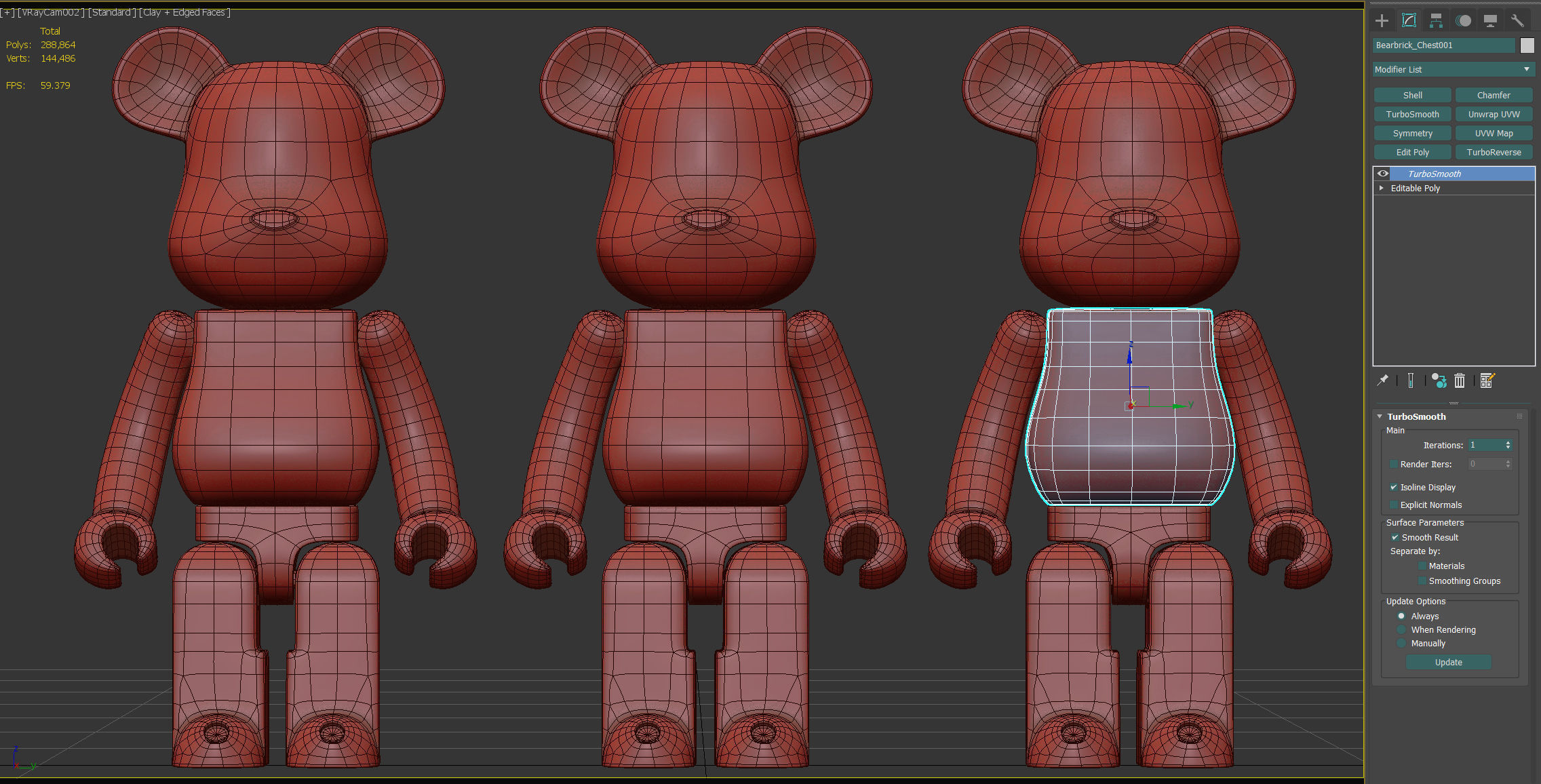Viewport: 1541px width, 784px height.
Task: Click the Iterations value field
Action: 1485,445
